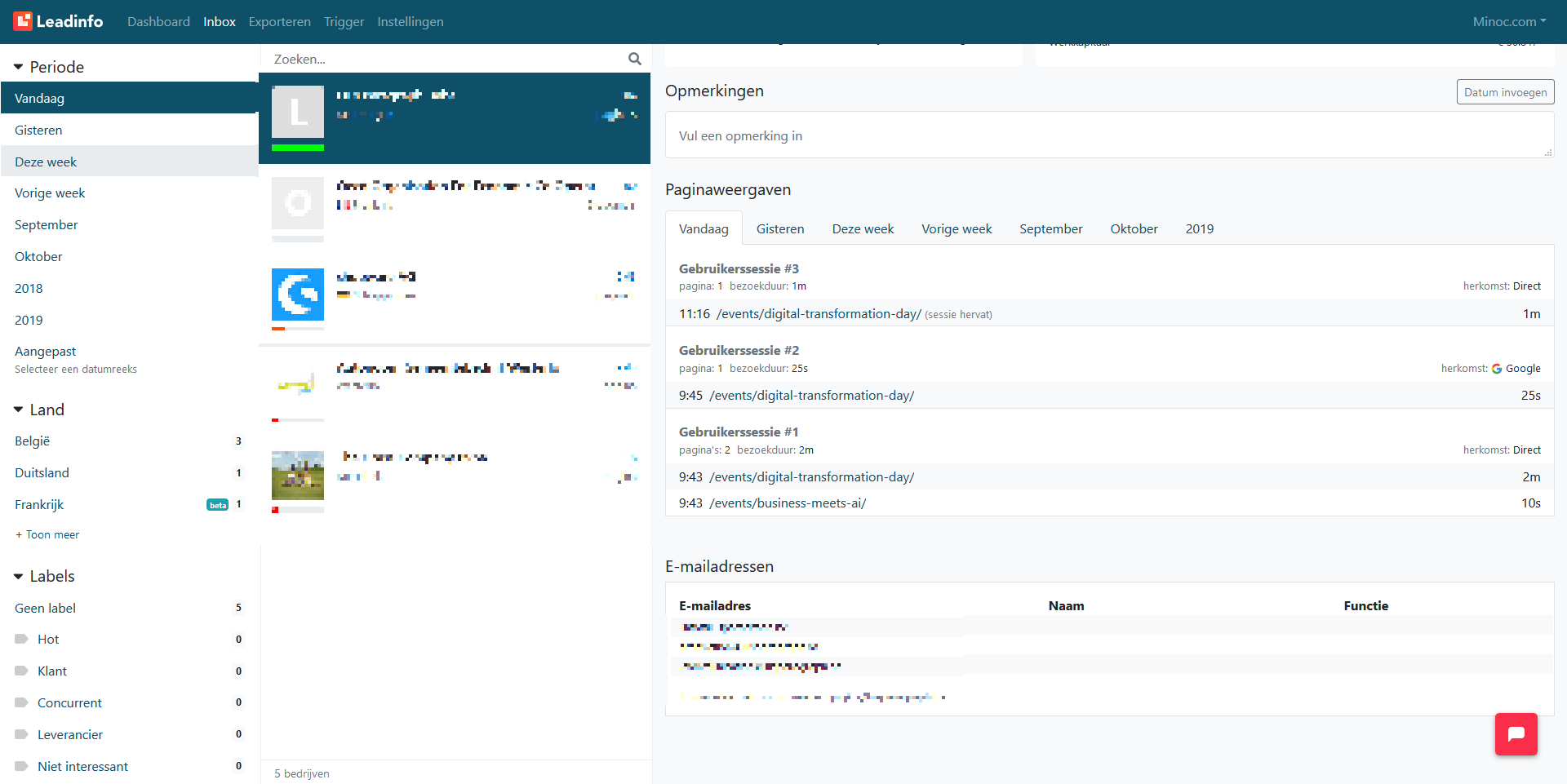Filter by country Duitsland

coord(130,472)
